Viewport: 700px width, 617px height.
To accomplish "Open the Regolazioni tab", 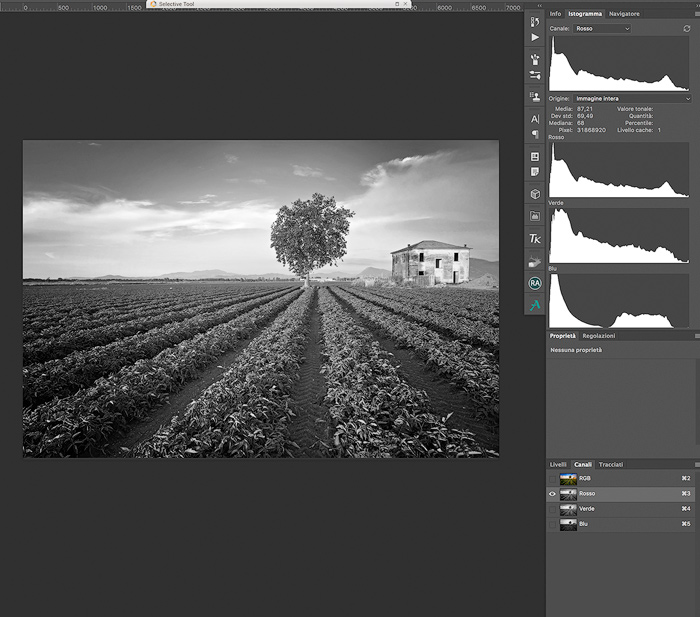I will click(599, 336).
